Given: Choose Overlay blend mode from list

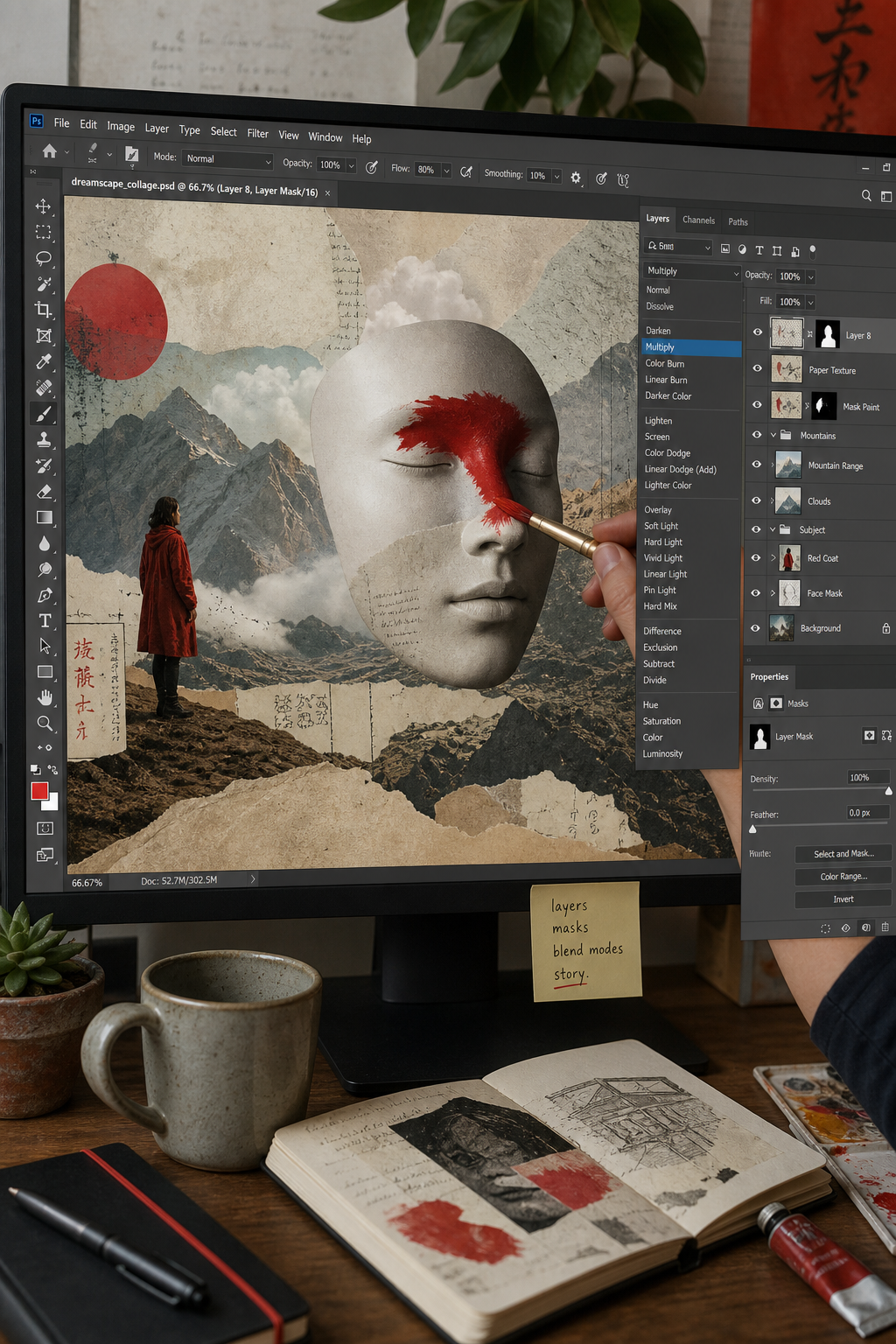Looking at the screenshot, I should 658,509.
